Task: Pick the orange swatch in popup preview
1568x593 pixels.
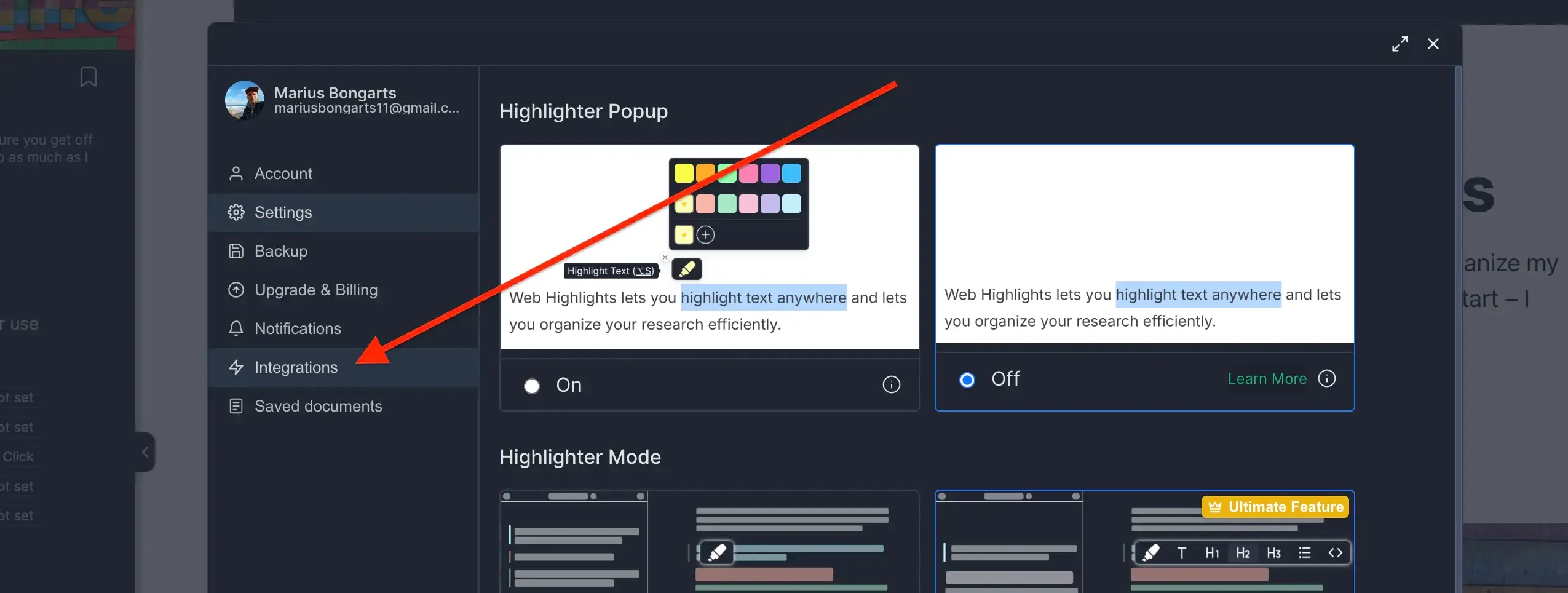Action: (705, 173)
